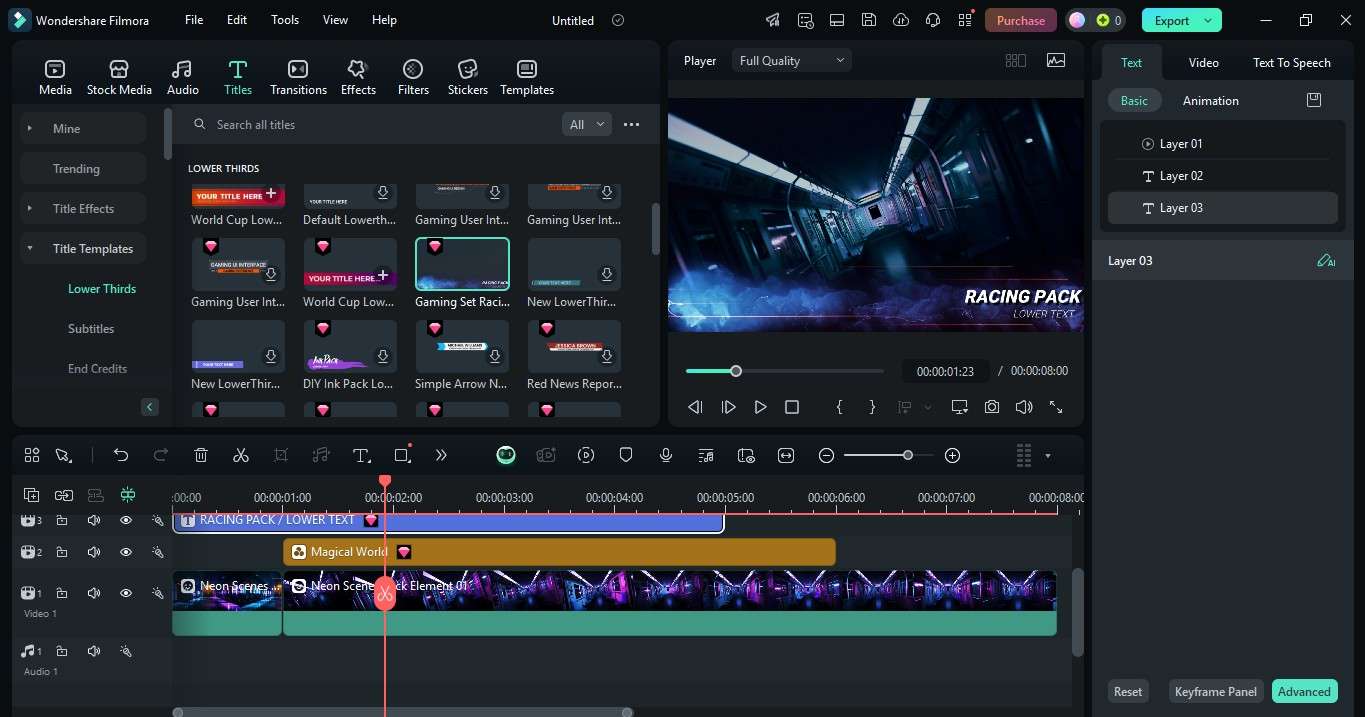
Task: Step back one frame in the Player
Action: tap(696, 407)
